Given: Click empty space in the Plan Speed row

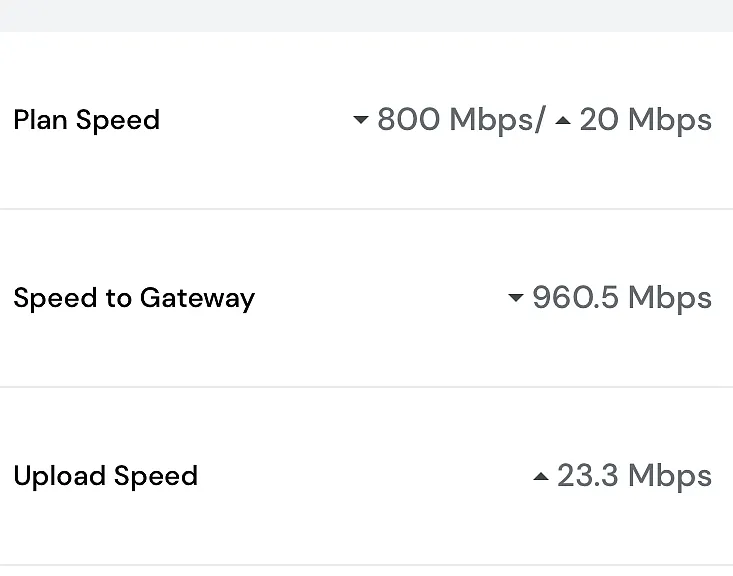Looking at the screenshot, I should (x=256, y=120).
